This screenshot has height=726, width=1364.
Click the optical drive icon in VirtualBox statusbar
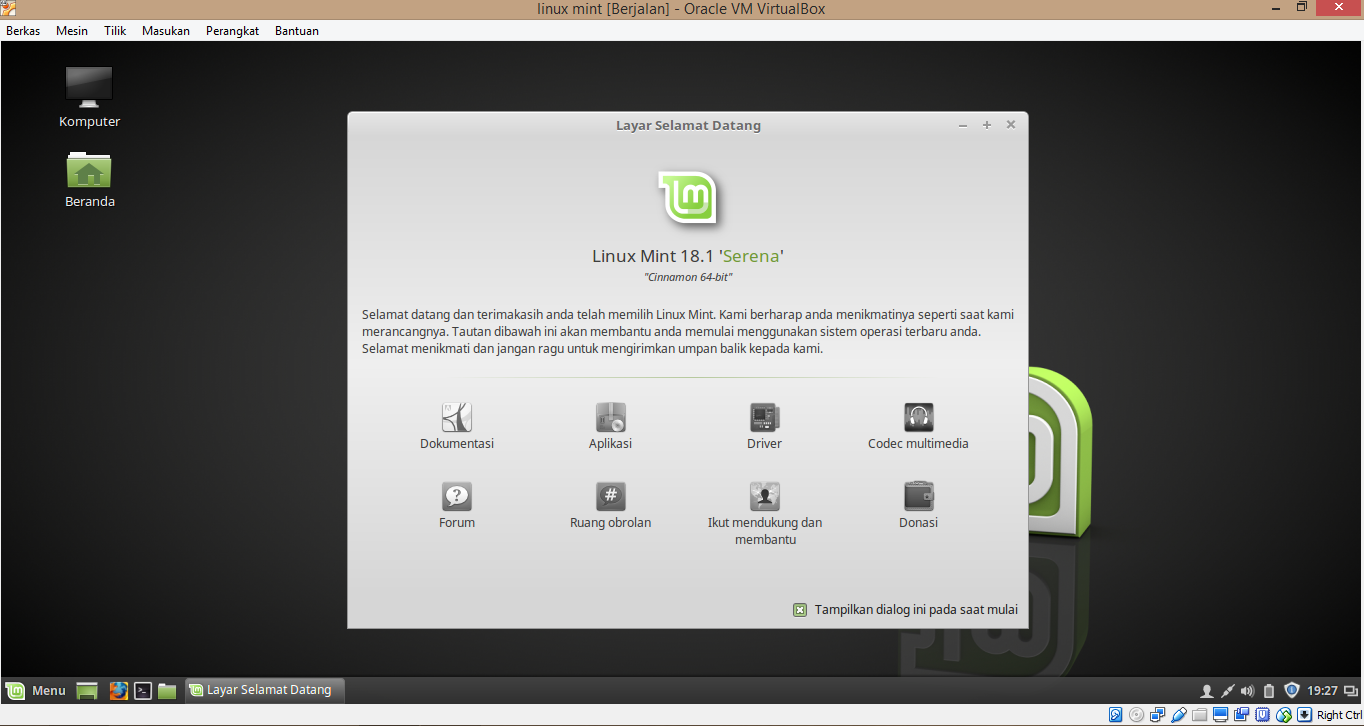tap(1136, 714)
